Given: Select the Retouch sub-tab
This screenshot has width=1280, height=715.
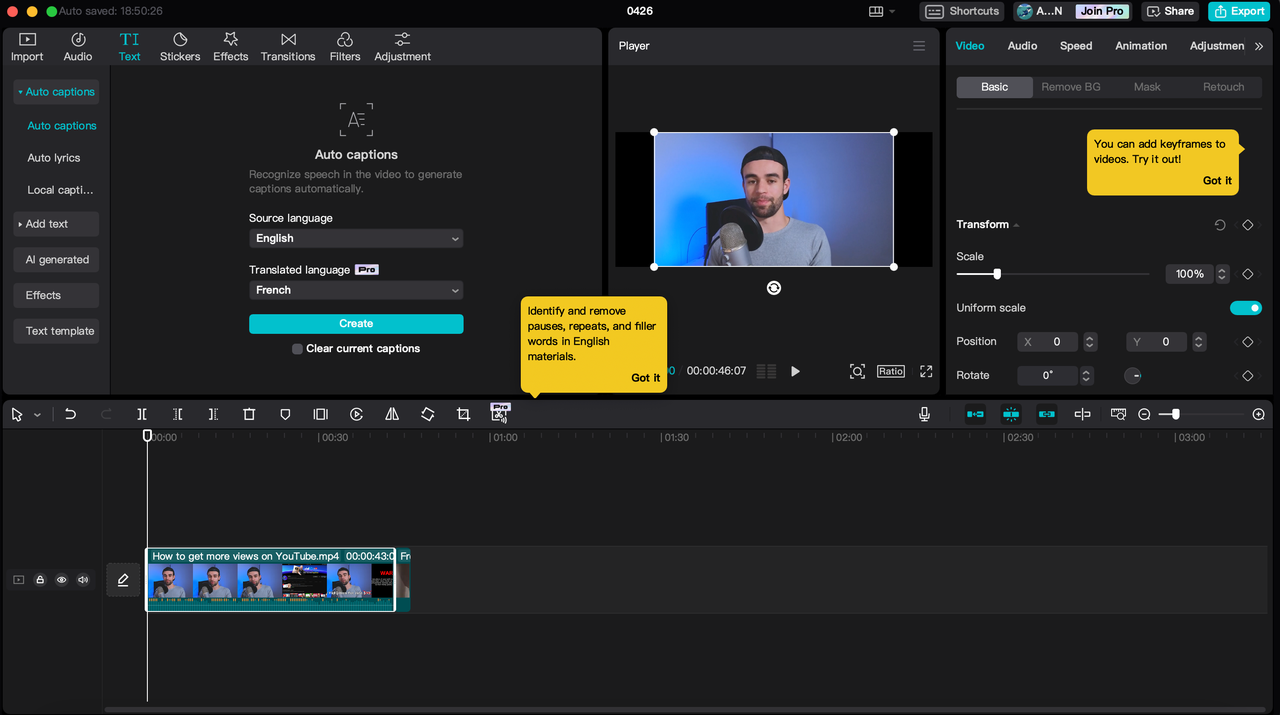Looking at the screenshot, I should pyautogui.click(x=1223, y=87).
